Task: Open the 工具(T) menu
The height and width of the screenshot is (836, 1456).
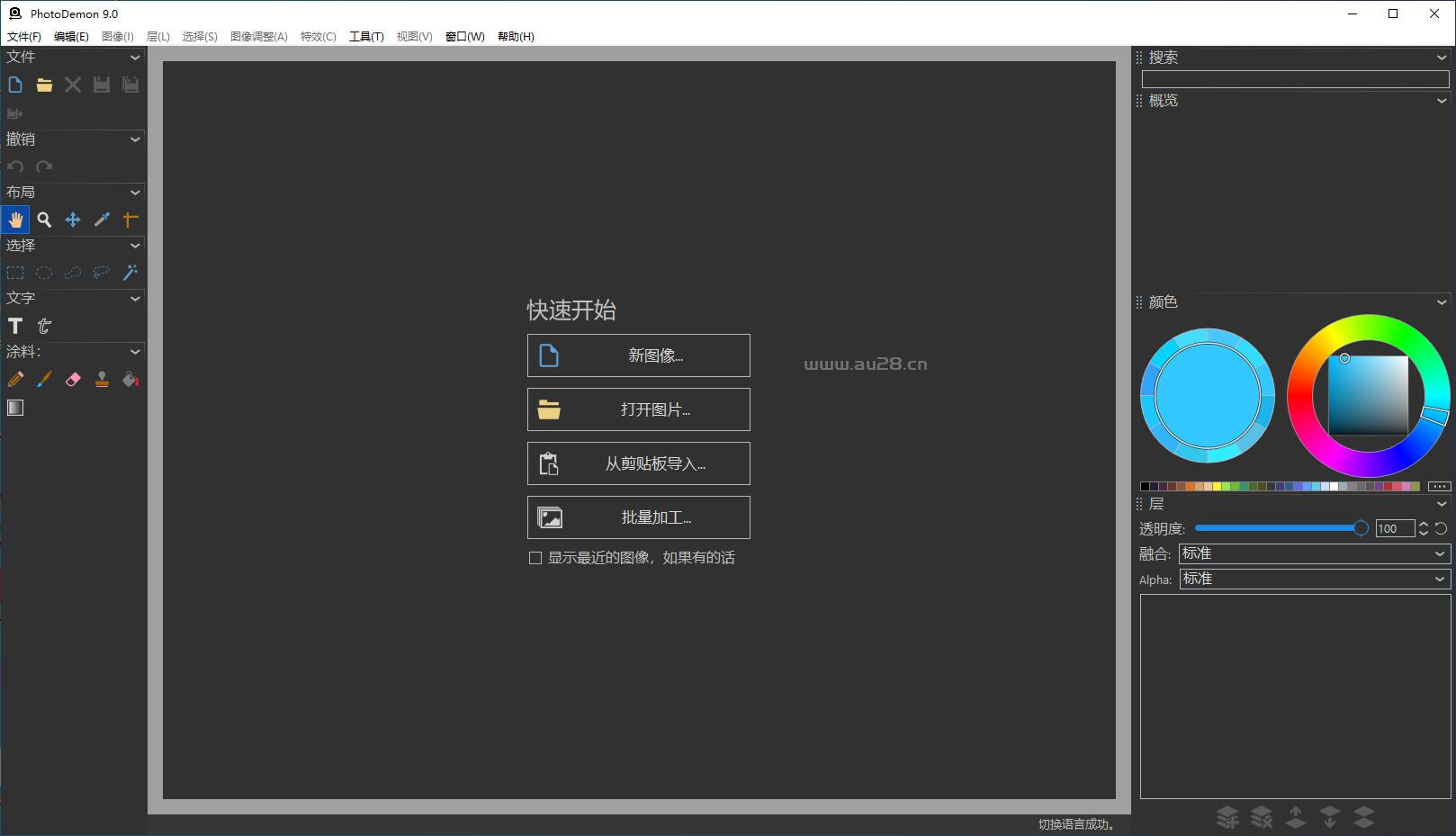Action: pos(366,37)
